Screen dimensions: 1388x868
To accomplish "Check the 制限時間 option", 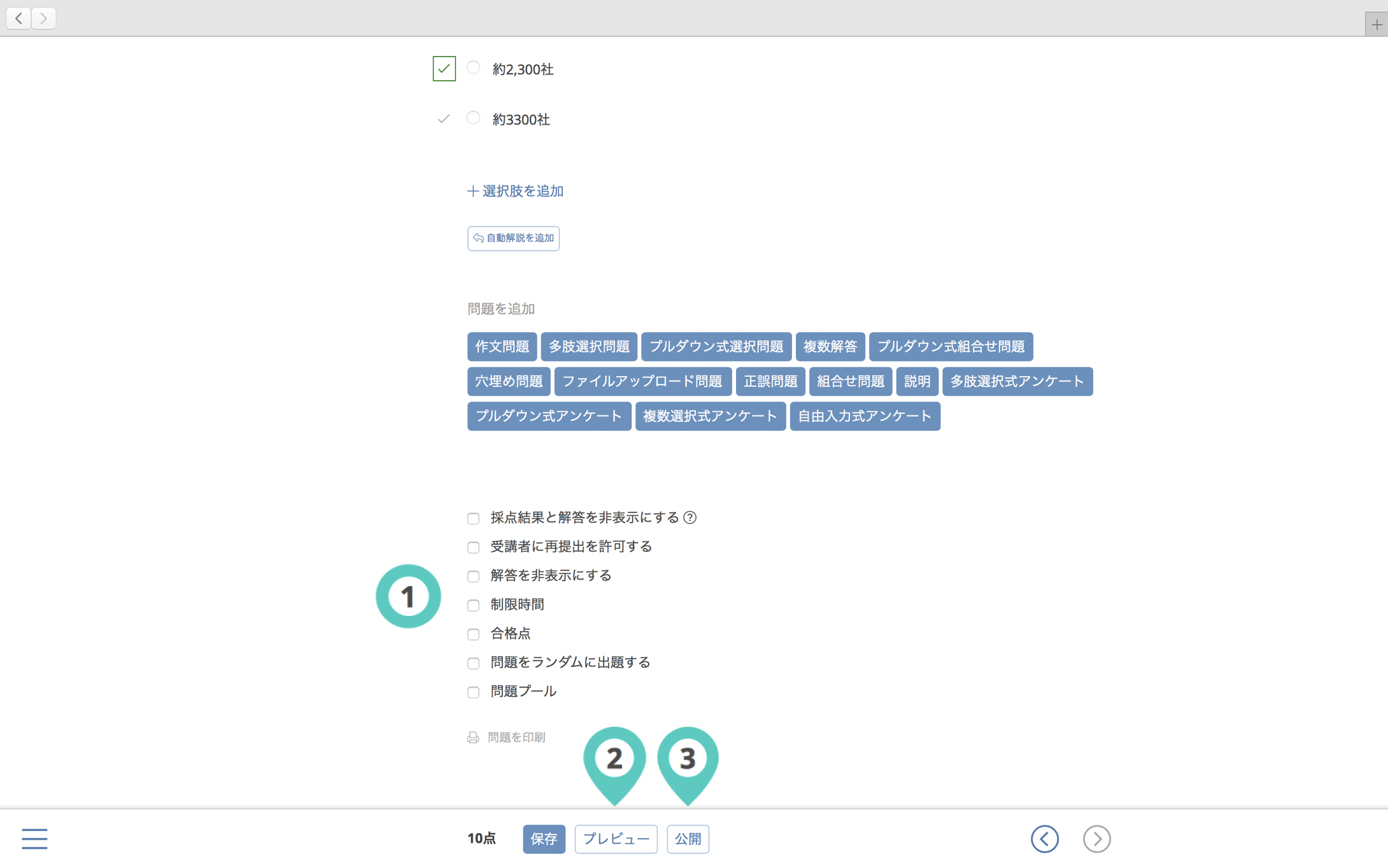I will [x=473, y=605].
